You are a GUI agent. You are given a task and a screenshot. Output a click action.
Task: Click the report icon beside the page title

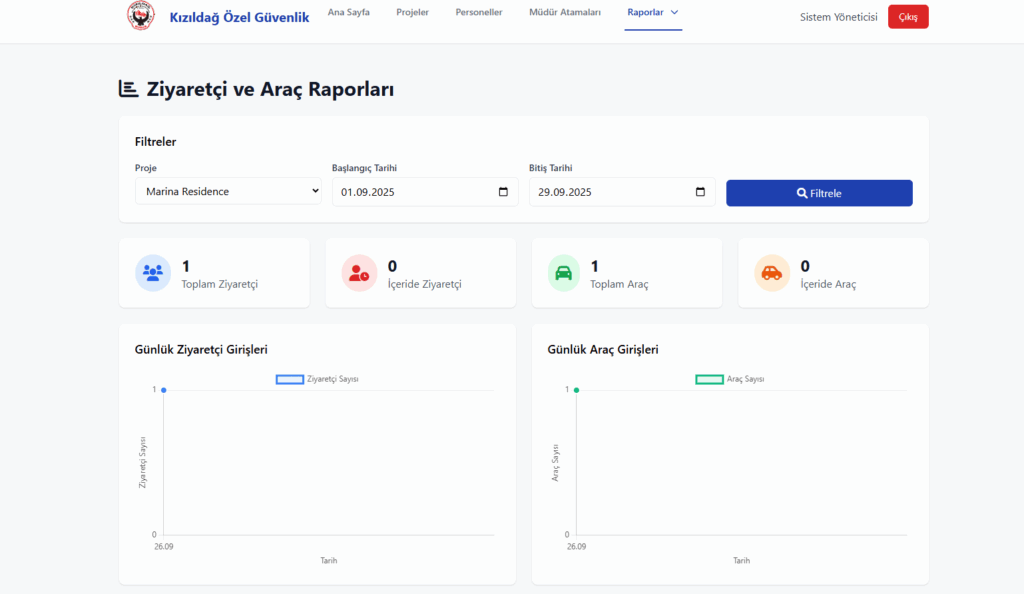(x=128, y=89)
